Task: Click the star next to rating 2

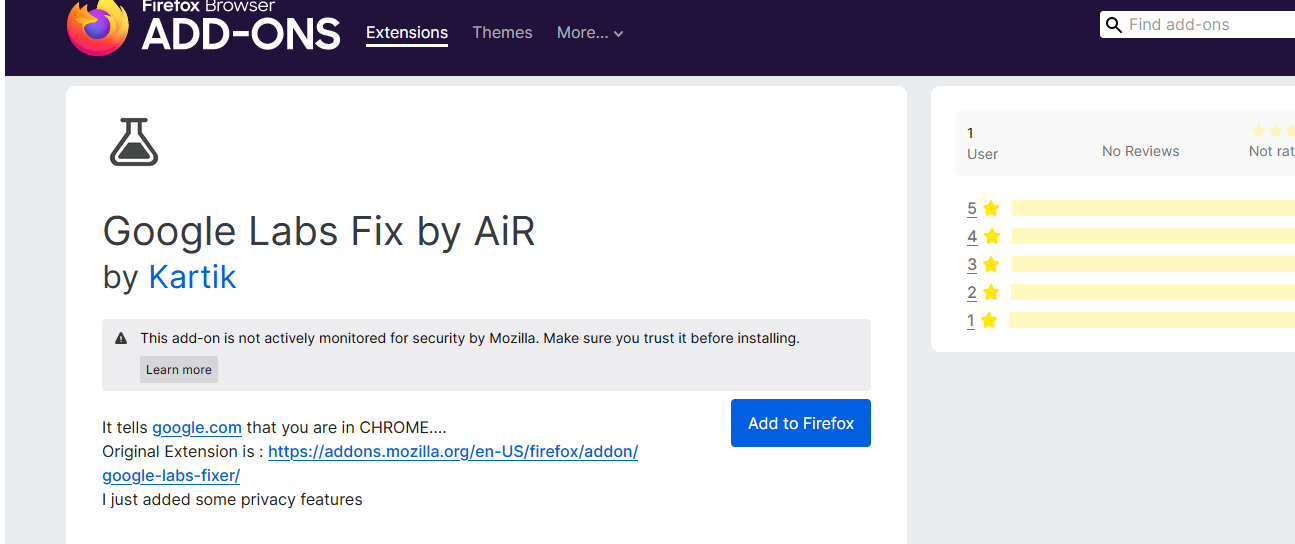Action: [x=991, y=292]
